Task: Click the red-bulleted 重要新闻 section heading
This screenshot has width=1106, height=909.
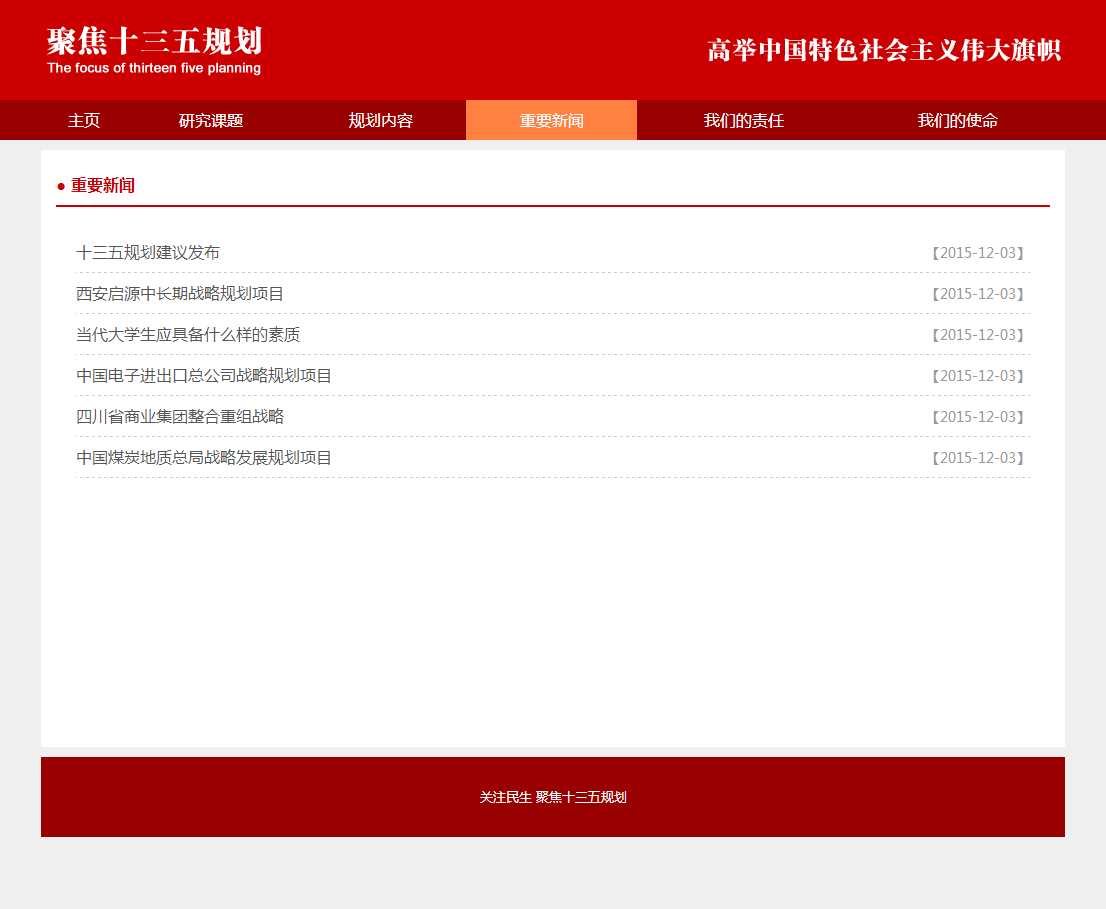Action: pos(102,186)
